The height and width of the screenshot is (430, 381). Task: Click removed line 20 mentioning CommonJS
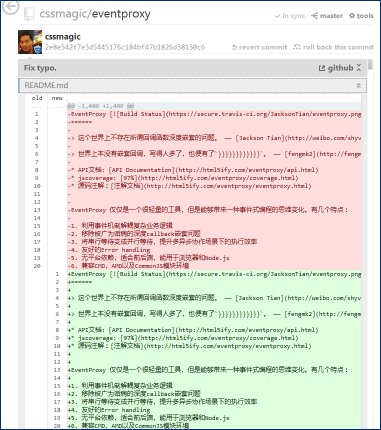[x=214, y=266]
